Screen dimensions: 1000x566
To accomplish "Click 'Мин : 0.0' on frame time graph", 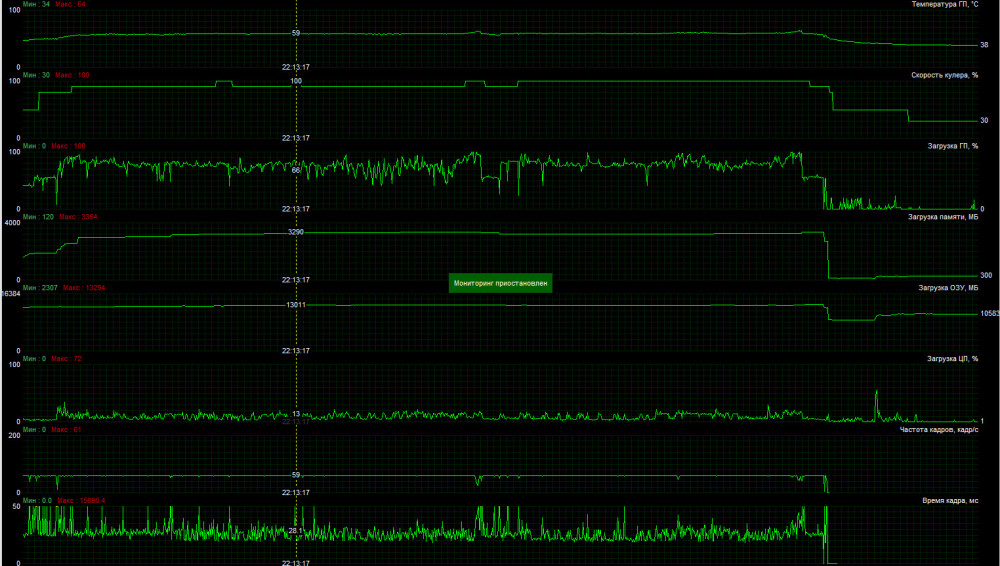I will (38, 500).
